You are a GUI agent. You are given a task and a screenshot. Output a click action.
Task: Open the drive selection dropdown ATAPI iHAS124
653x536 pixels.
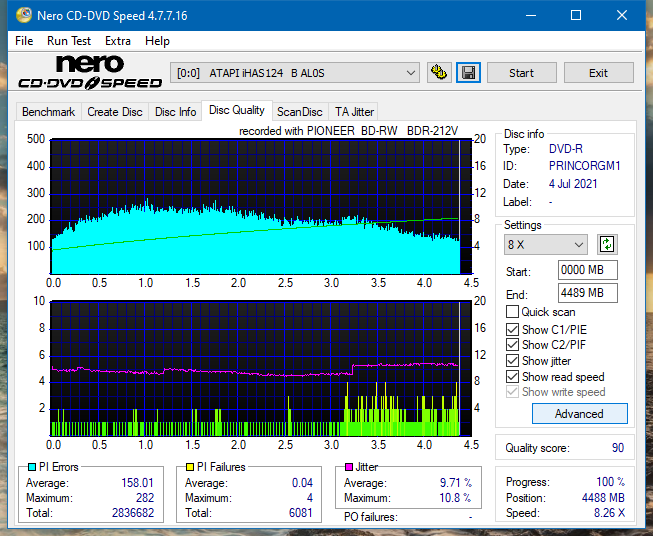point(294,73)
